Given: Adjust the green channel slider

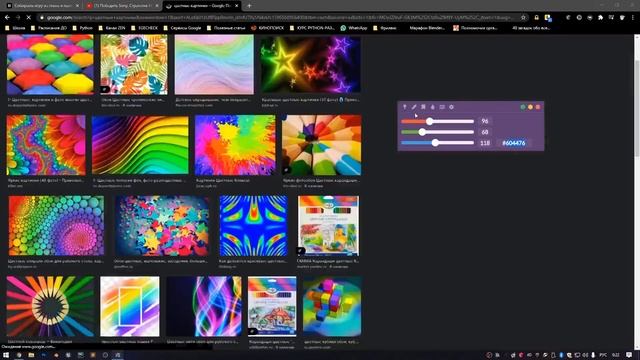Looking at the screenshot, I should [x=437, y=132].
